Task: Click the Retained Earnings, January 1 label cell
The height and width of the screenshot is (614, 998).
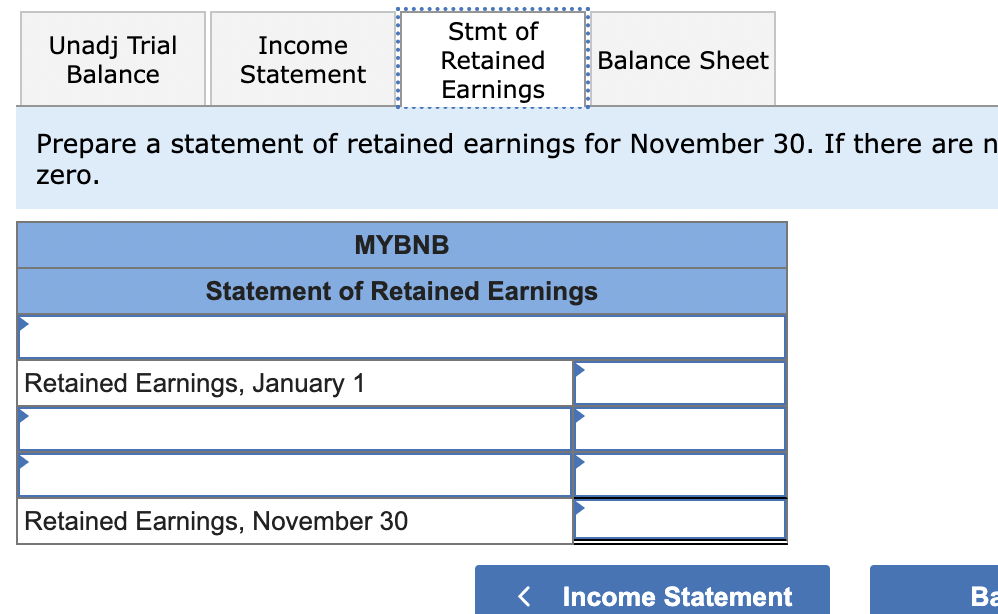Action: point(295,383)
